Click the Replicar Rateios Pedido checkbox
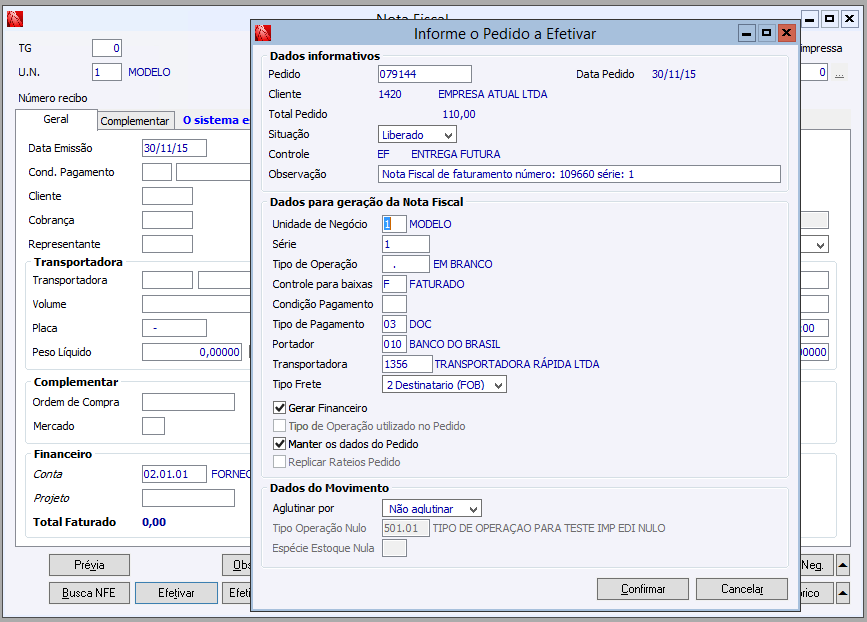867x622 pixels. tap(280, 462)
